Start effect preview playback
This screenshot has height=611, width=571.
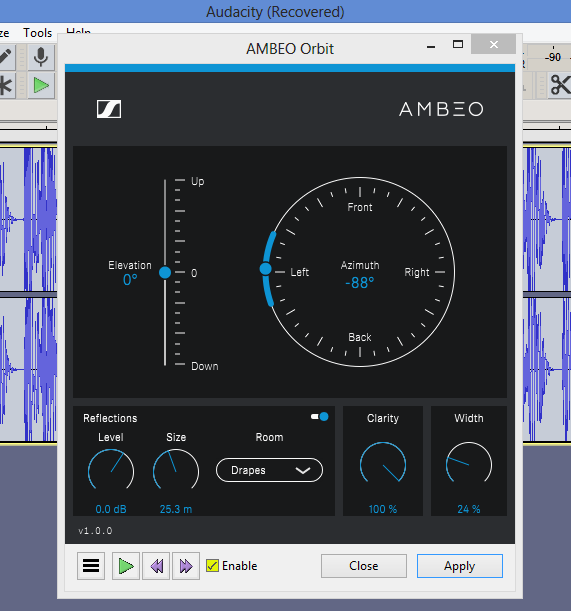tap(126, 566)
